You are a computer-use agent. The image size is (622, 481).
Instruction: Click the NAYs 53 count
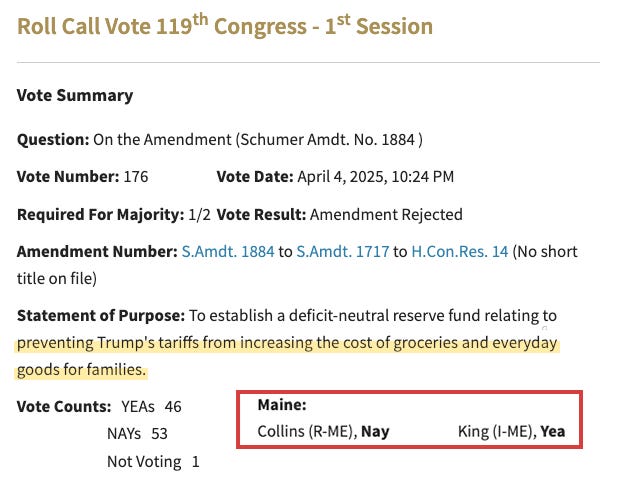tap(137, 434)
